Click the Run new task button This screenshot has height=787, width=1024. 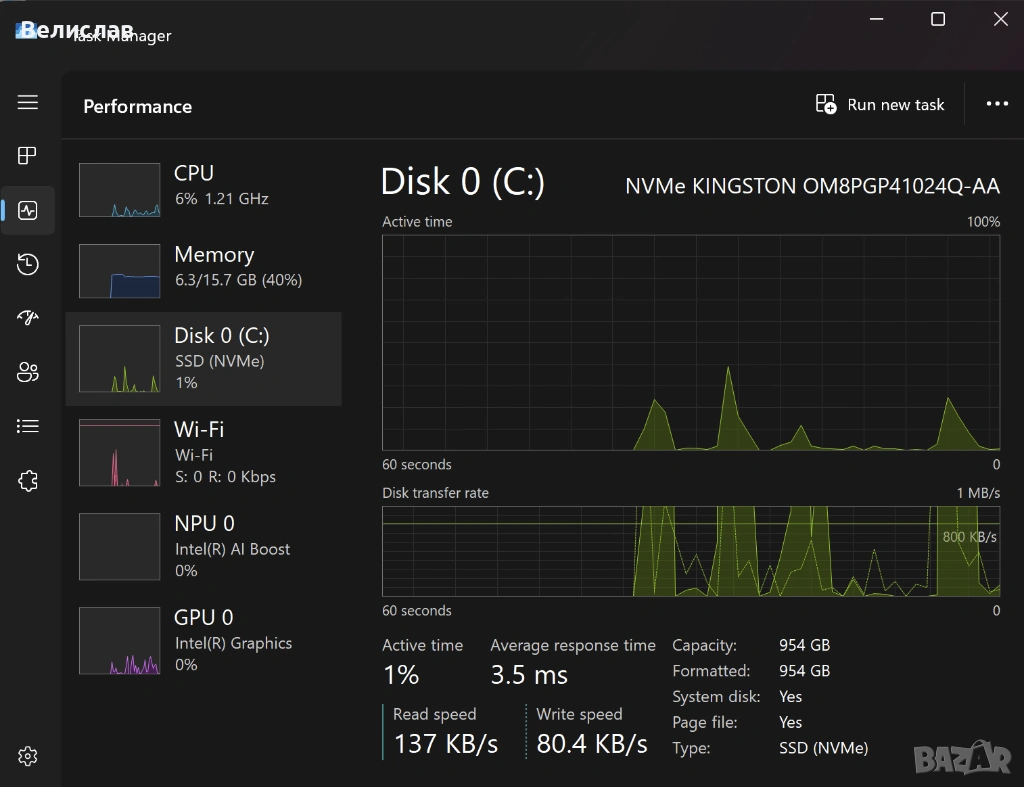coord(880,105)
